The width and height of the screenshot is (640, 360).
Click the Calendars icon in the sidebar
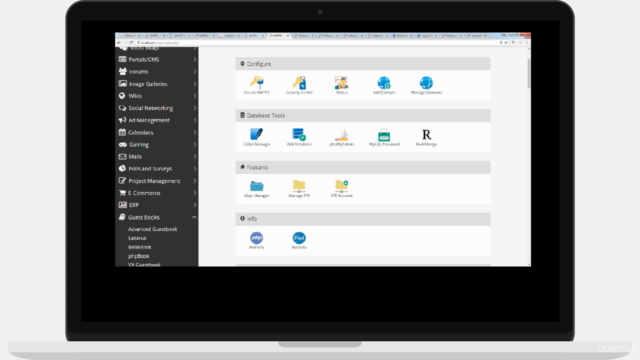122,132
